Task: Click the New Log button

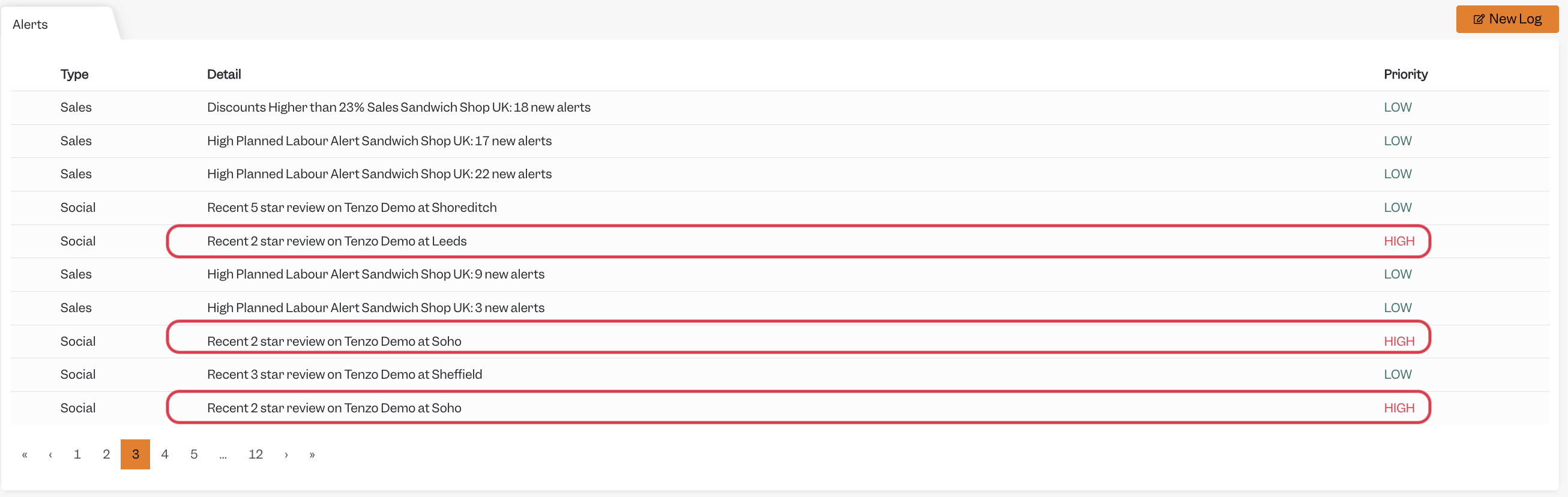Action: pos(1507,19)
